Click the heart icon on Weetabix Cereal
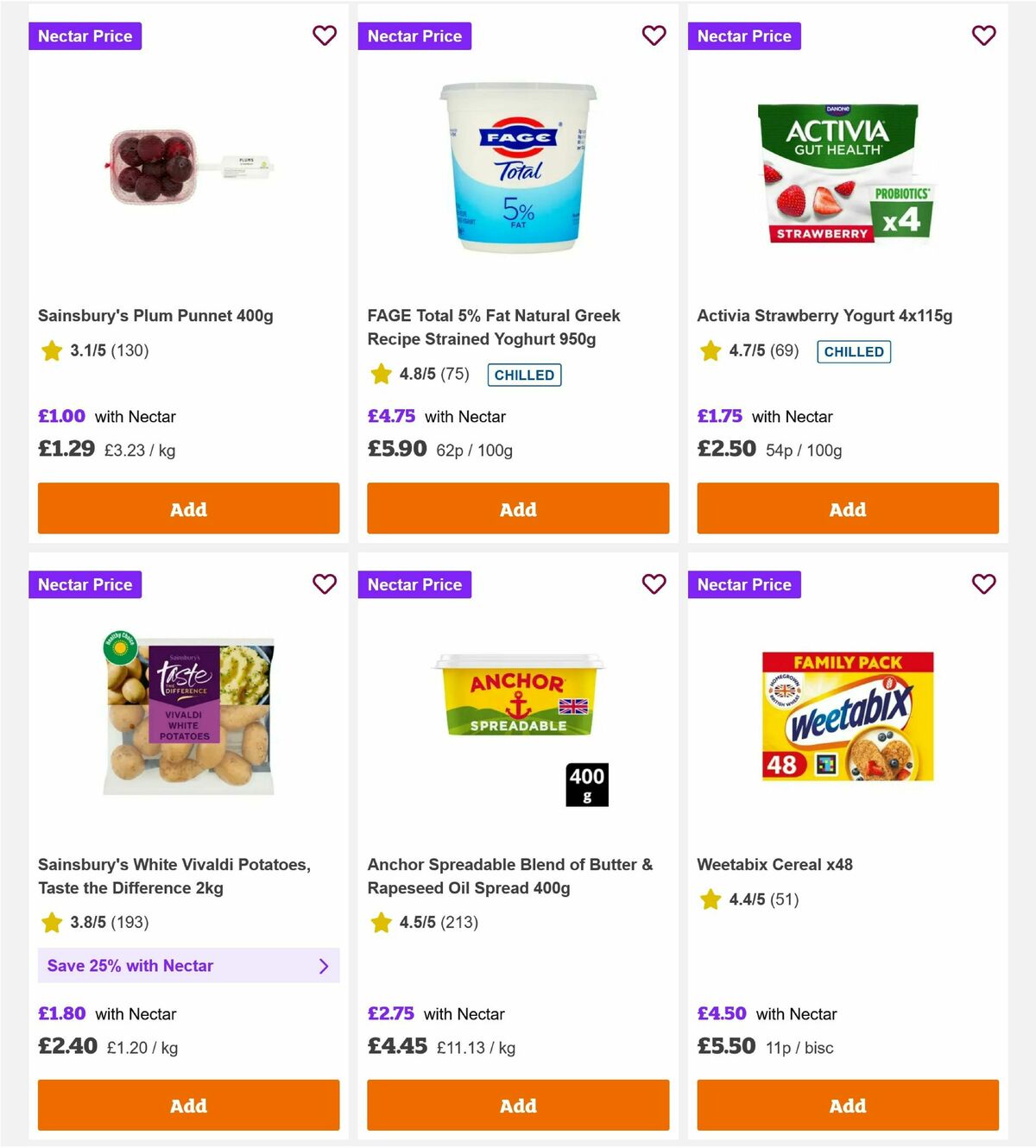 (x=983, y=584)
